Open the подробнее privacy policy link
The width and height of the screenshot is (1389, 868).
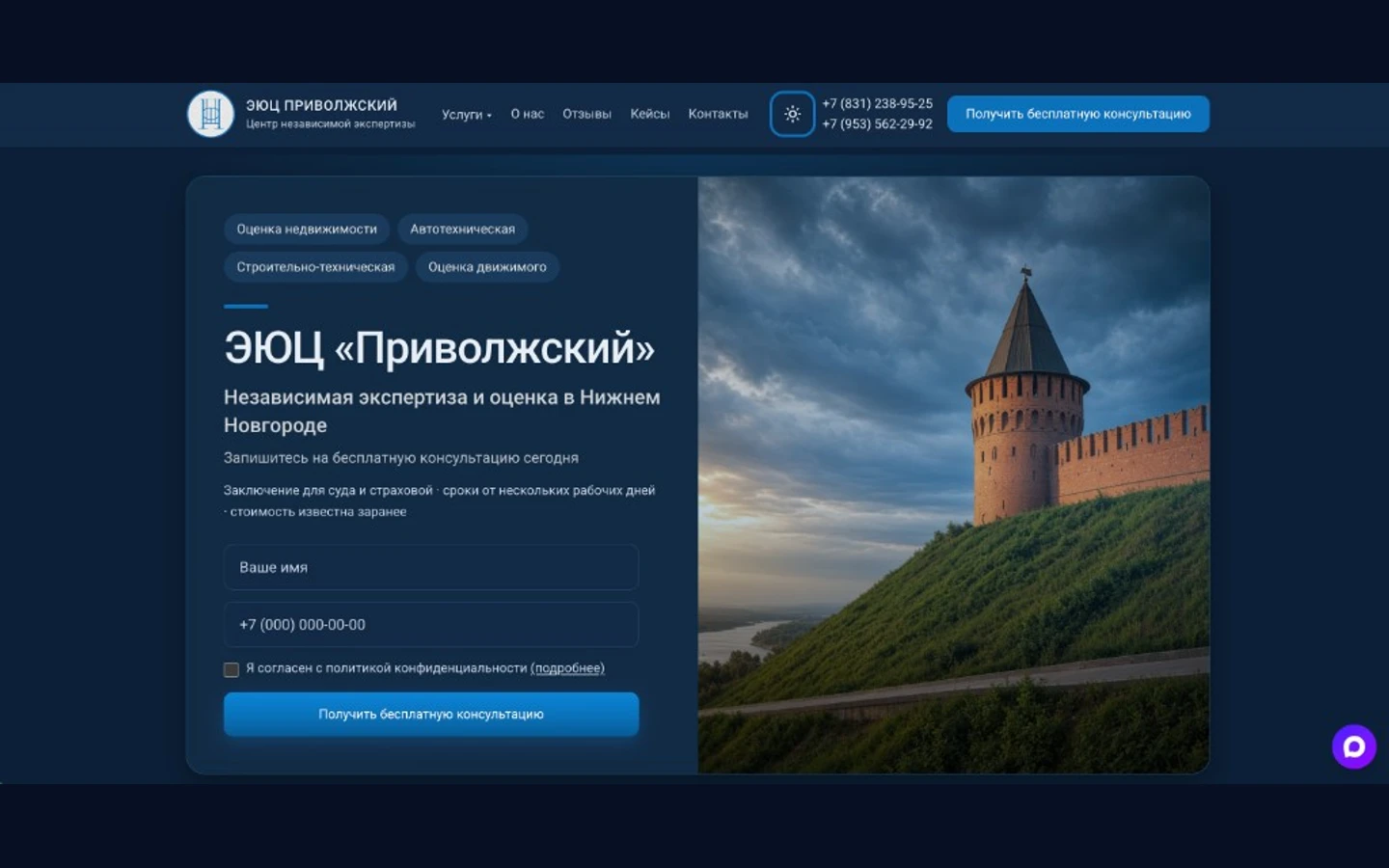pos(567,668)
